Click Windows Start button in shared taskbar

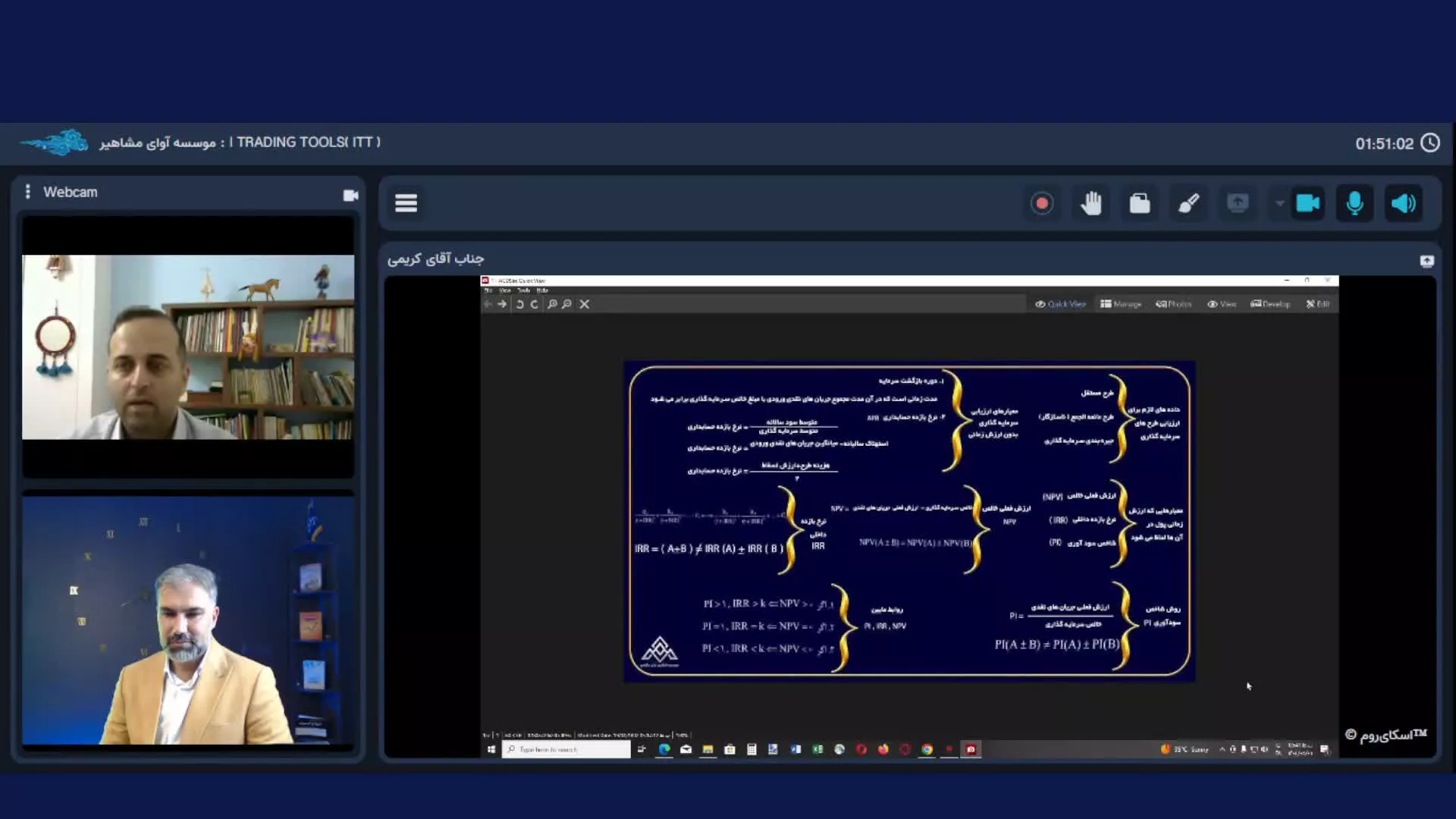[491, 749]
